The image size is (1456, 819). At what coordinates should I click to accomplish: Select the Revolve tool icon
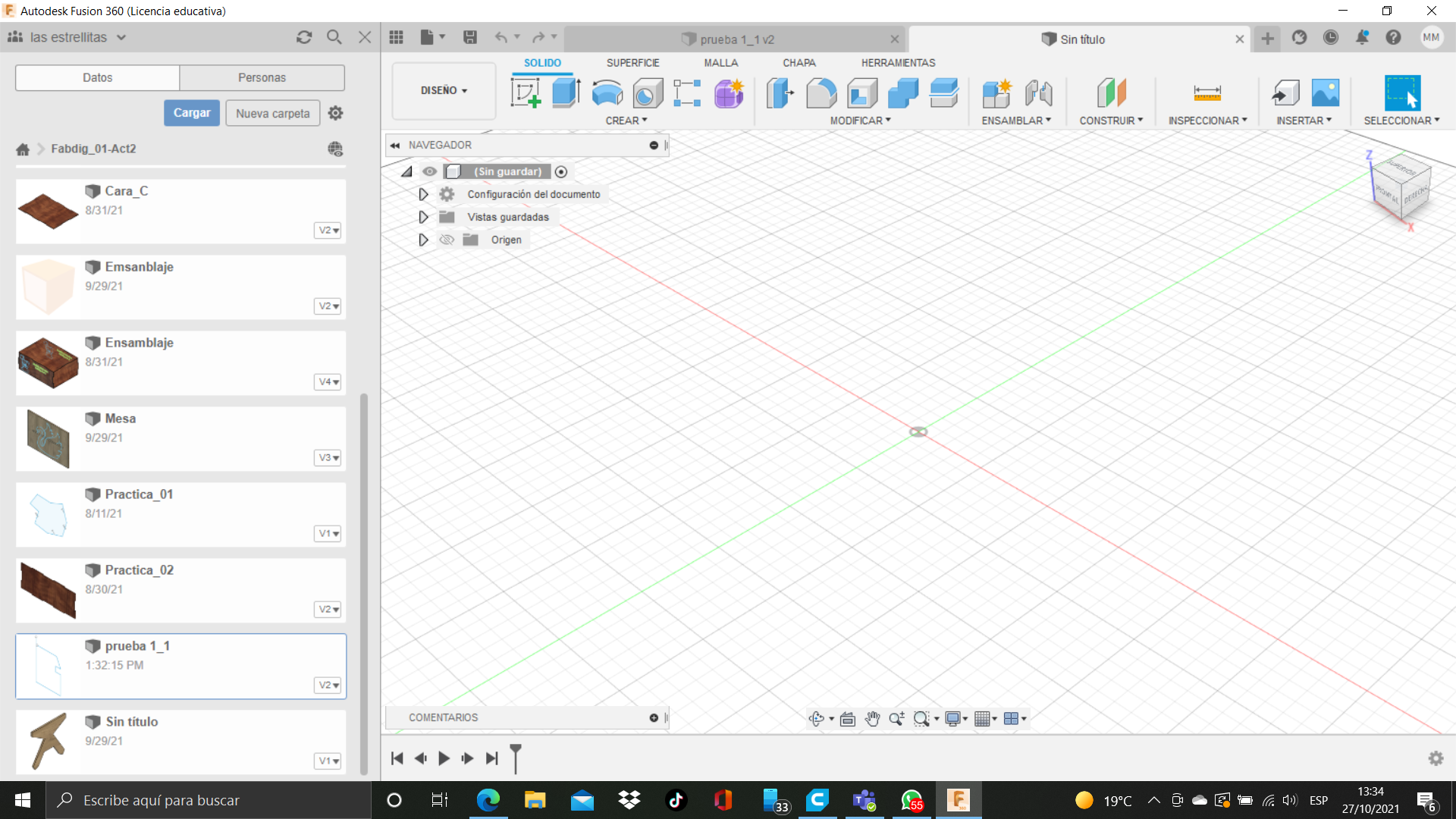coord(607,93)
